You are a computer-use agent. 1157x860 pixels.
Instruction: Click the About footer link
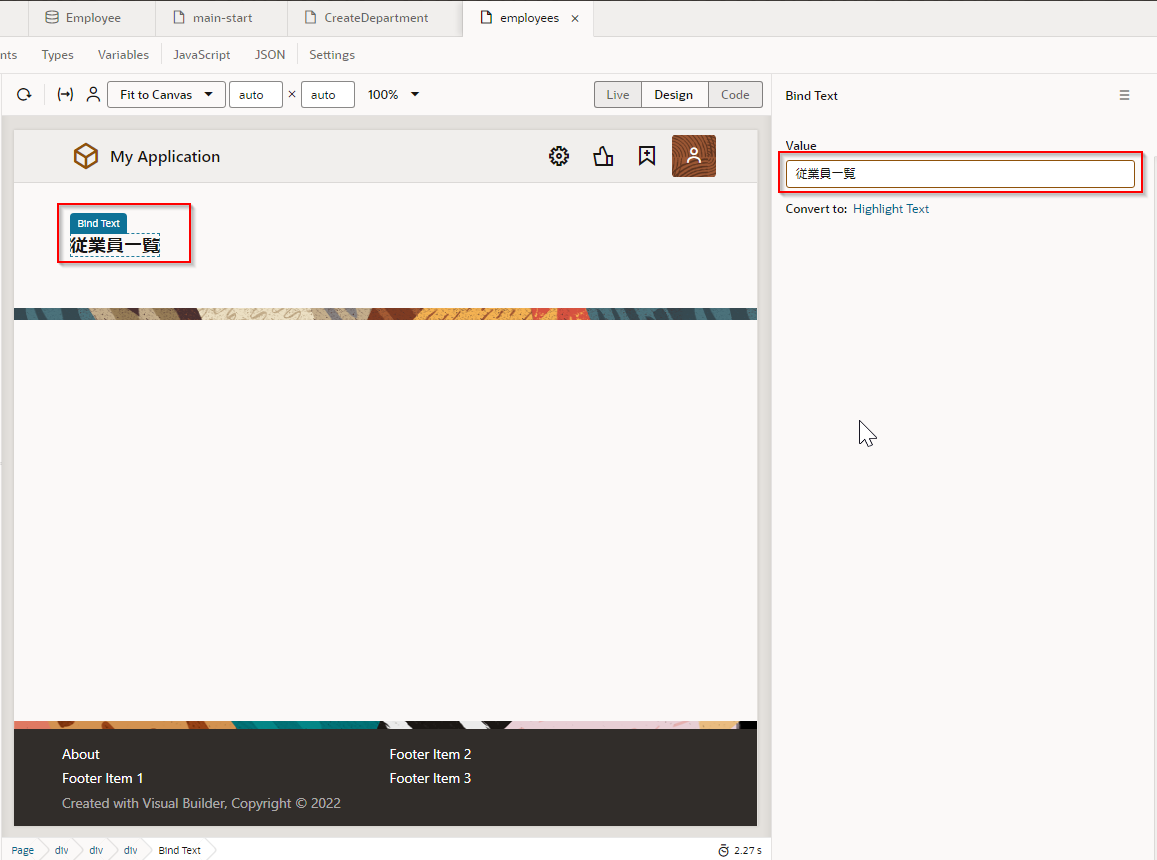click(x=81, y=754)
